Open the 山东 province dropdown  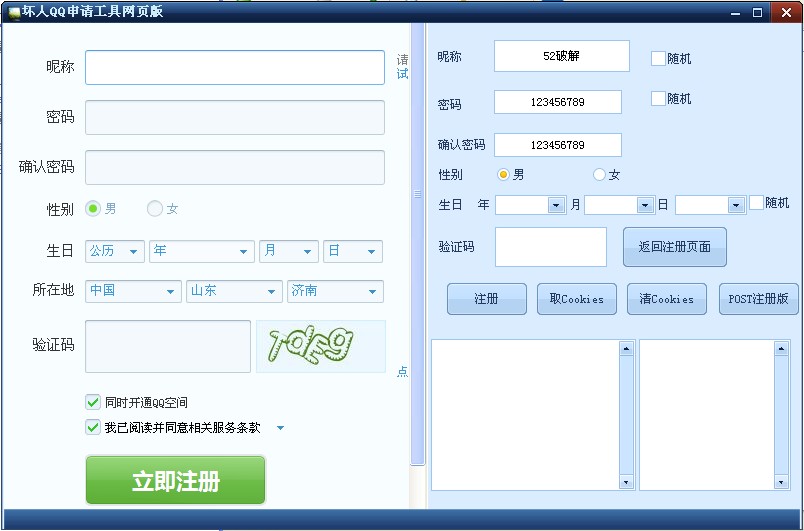[234, 291]
